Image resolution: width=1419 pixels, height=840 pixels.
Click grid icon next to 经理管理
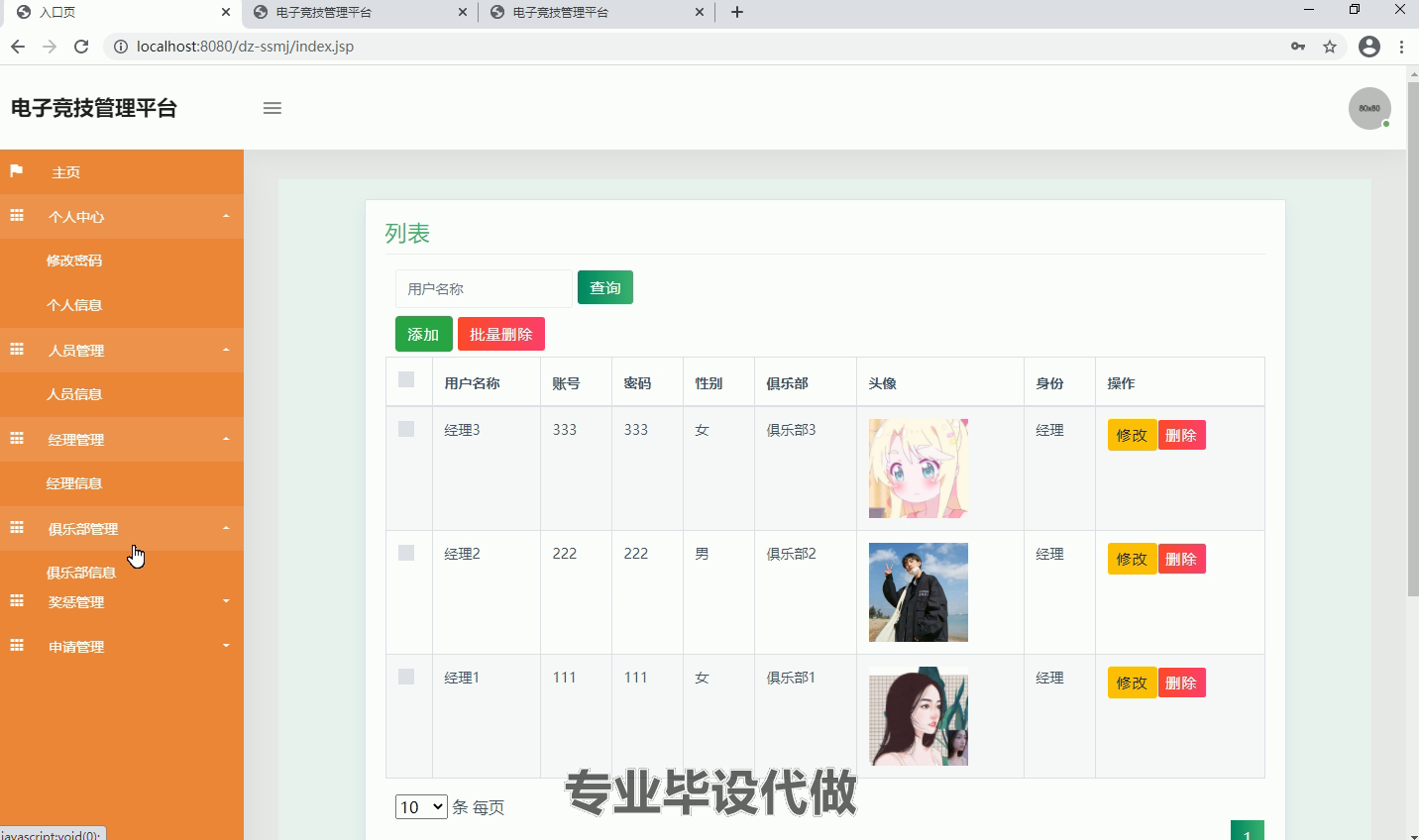(17, 438)
